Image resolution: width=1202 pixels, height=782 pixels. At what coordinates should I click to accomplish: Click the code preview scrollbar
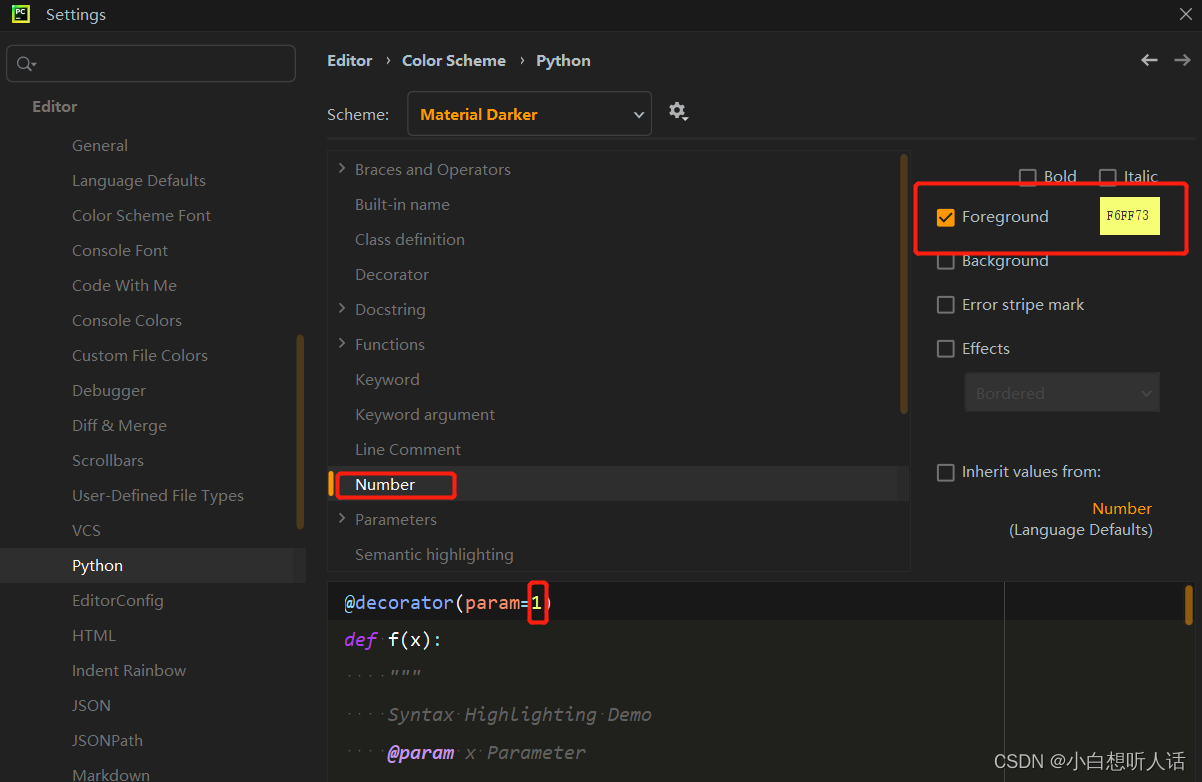click(1189, 605)
